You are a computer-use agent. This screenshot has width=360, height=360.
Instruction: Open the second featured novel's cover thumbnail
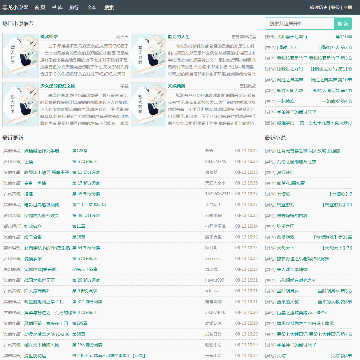coord(148,55)
